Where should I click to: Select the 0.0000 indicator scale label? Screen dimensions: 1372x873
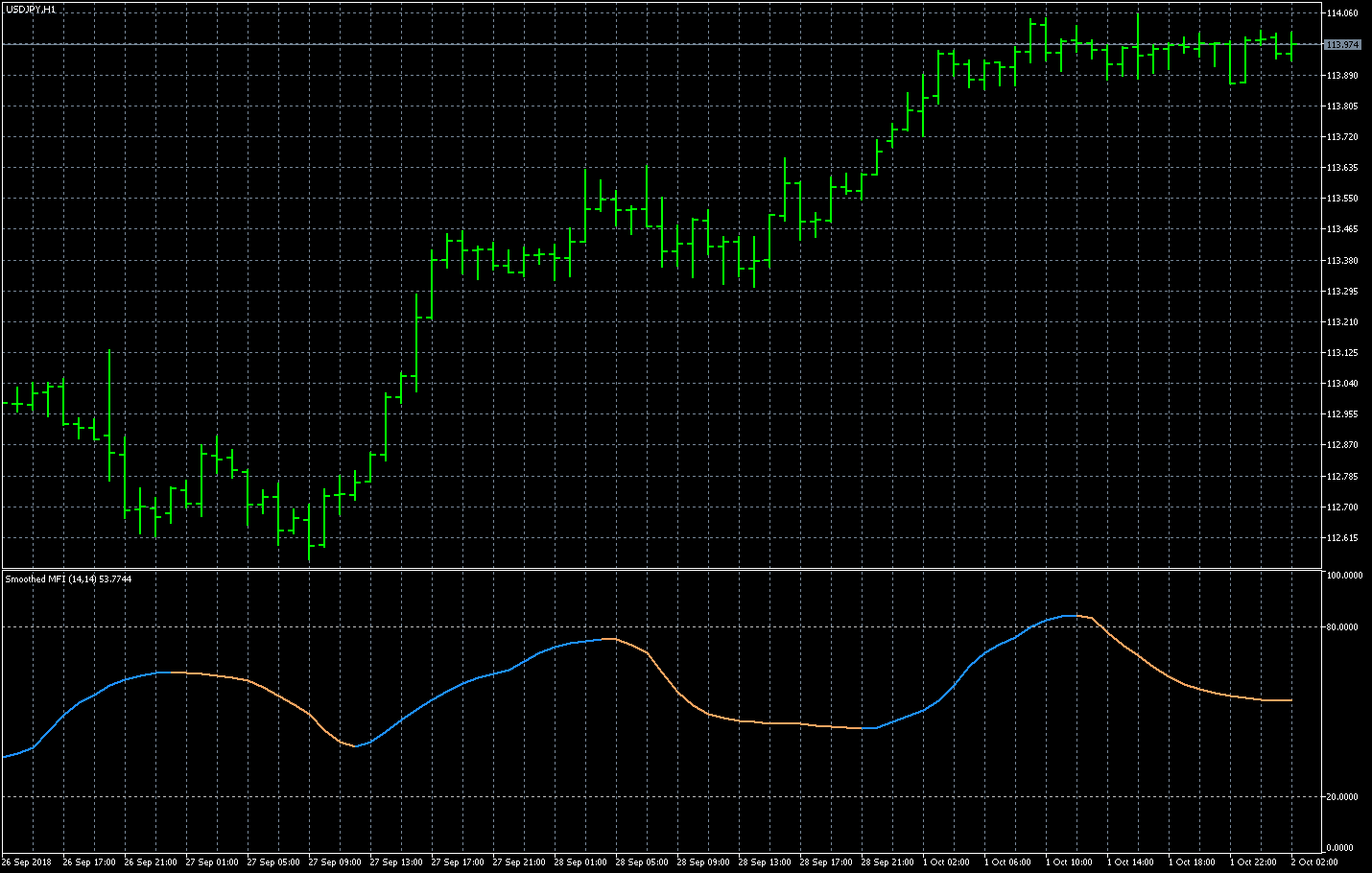coord(1341,848)
